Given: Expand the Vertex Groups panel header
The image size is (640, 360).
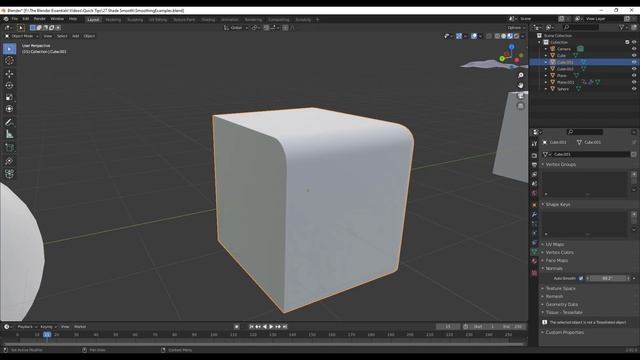Looking at the screenshot, I should click(x=560, y=164).
